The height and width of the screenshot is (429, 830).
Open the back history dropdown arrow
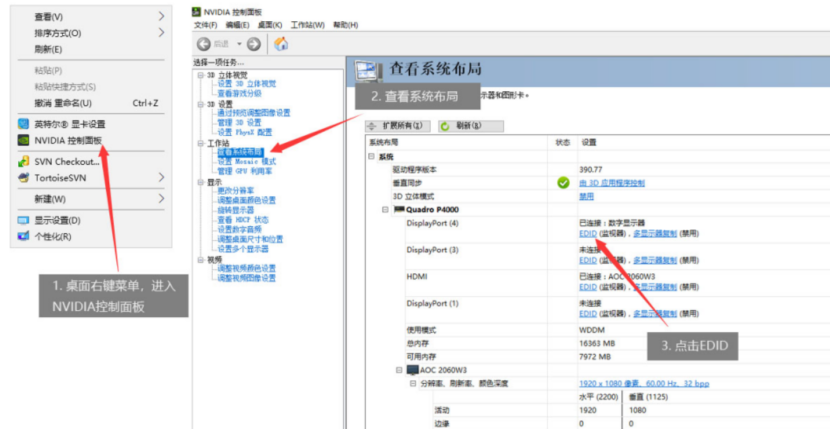(239, 44)
